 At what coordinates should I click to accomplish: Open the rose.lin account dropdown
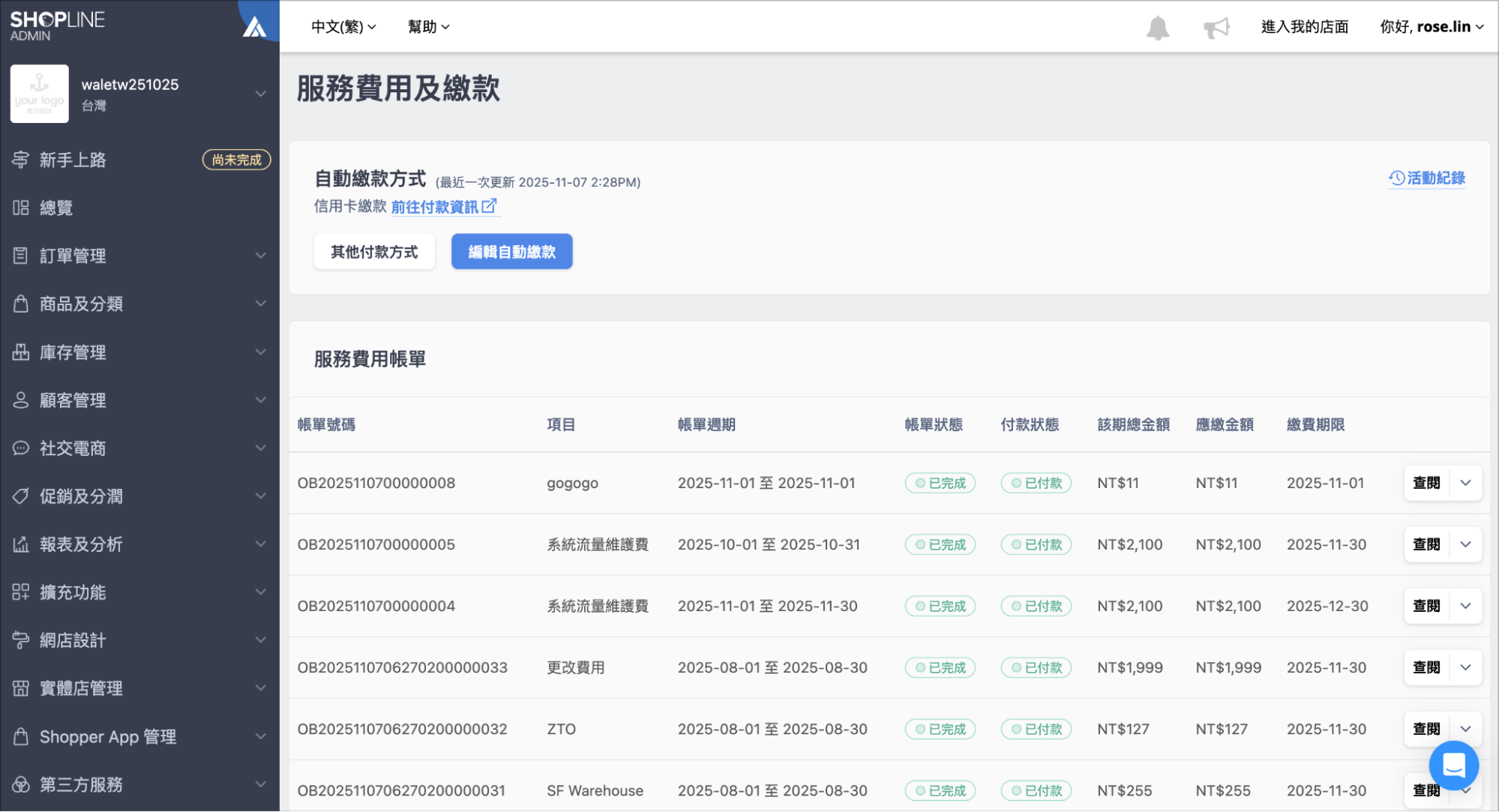1432,27
